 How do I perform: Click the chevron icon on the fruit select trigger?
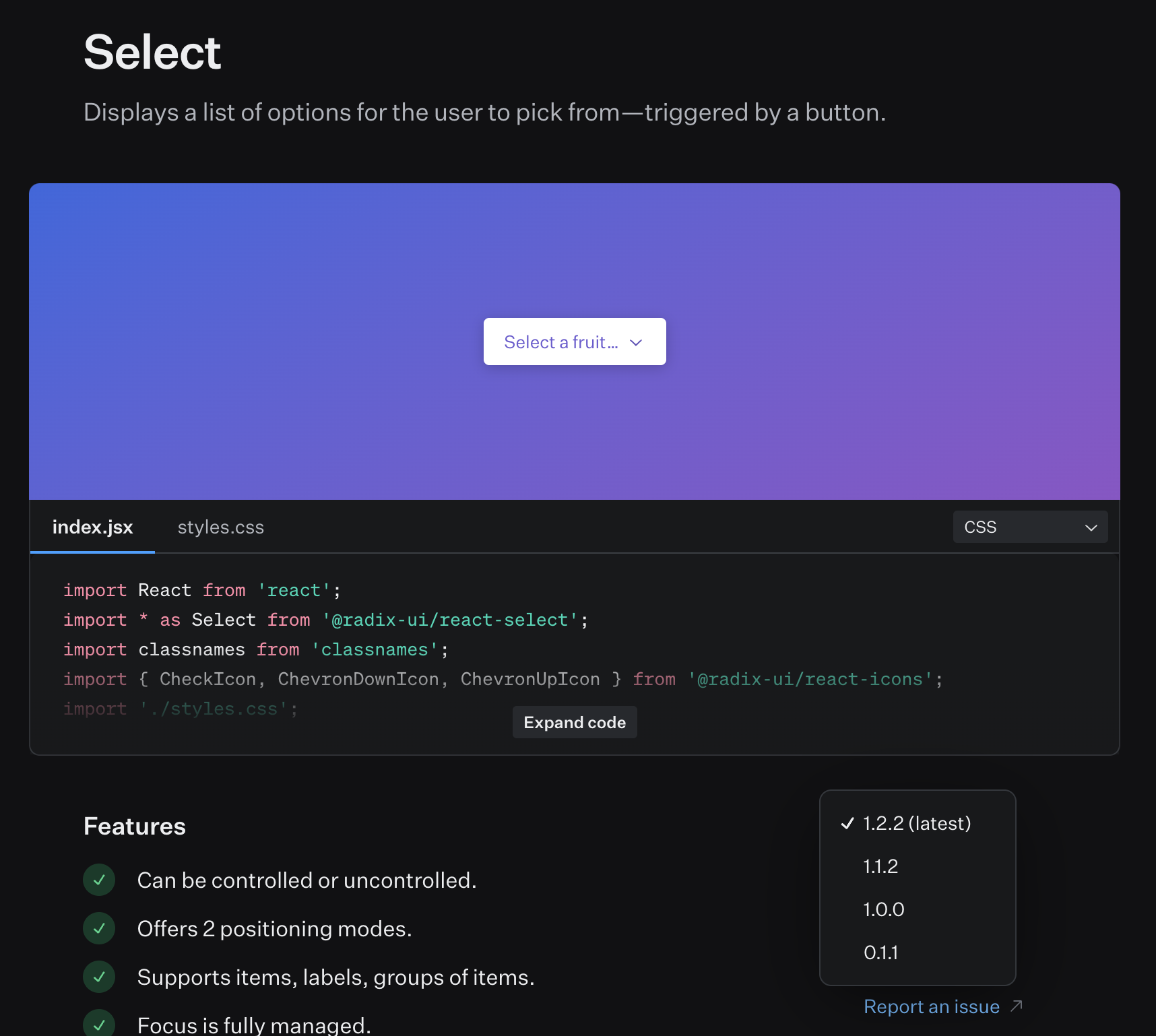(x=636, y=342)
